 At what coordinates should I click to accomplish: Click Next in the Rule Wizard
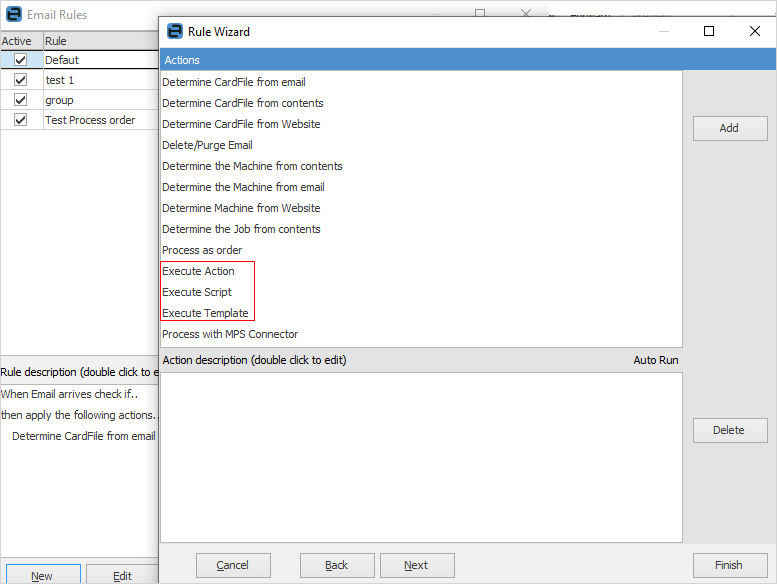coord(417,565)
